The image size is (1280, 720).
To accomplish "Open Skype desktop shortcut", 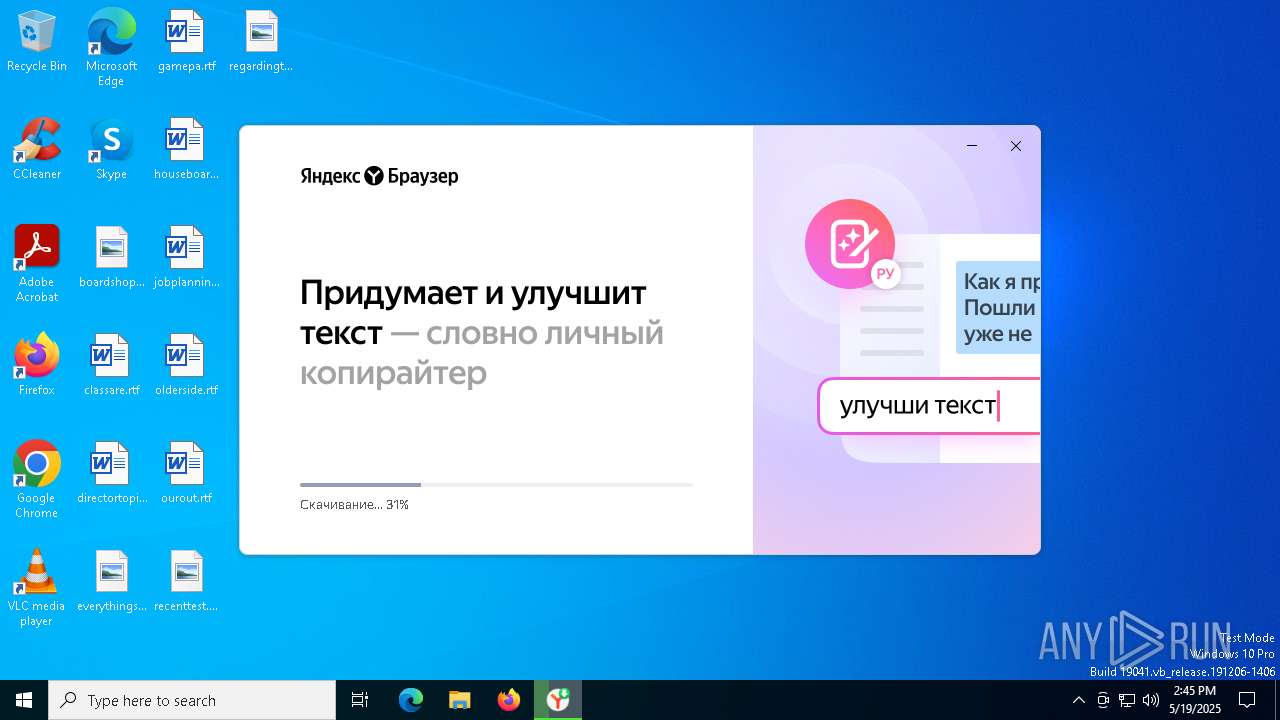I will 111,149.
